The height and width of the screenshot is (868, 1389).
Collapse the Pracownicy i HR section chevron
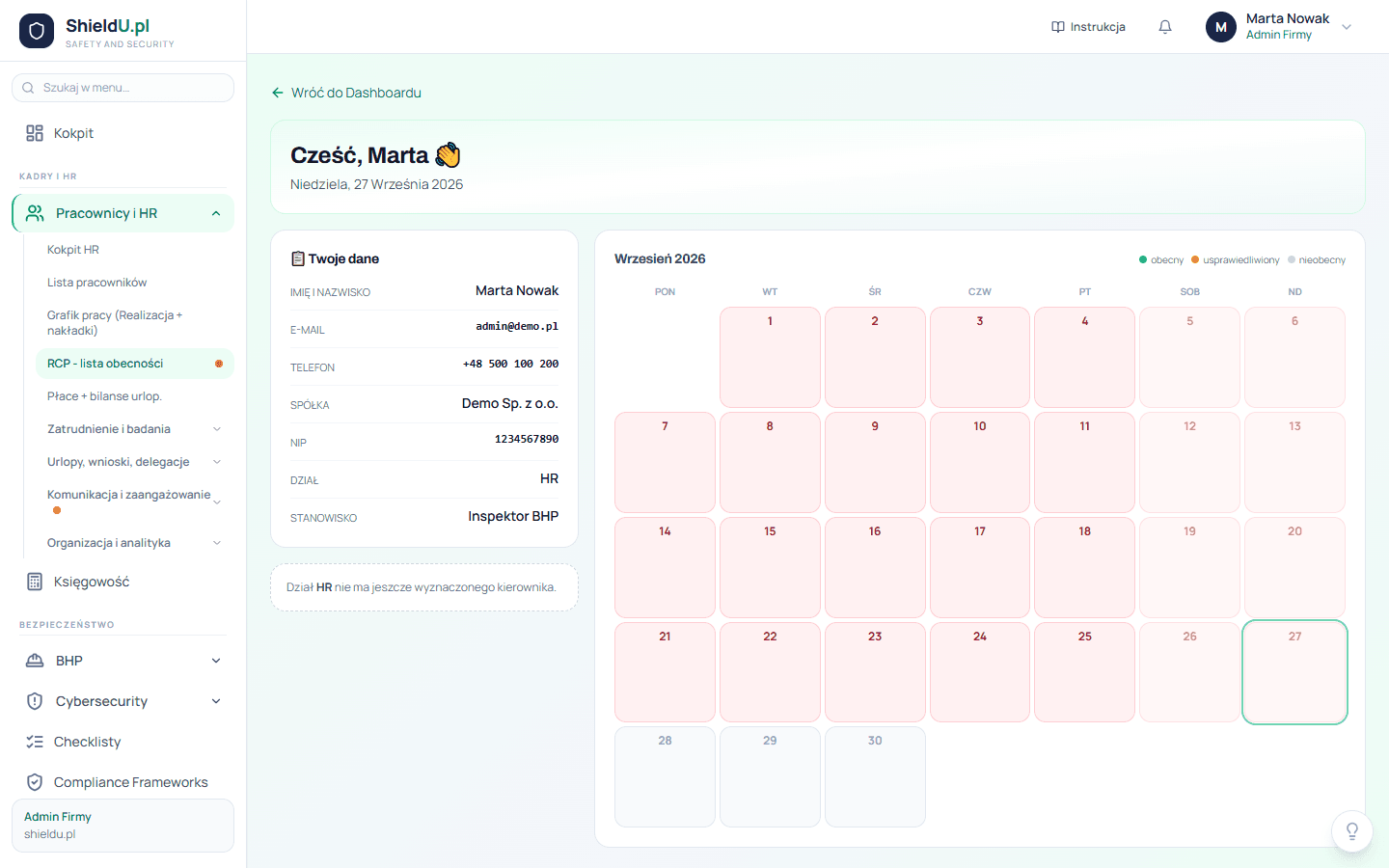pyautogui.click(x=216, y=213)
